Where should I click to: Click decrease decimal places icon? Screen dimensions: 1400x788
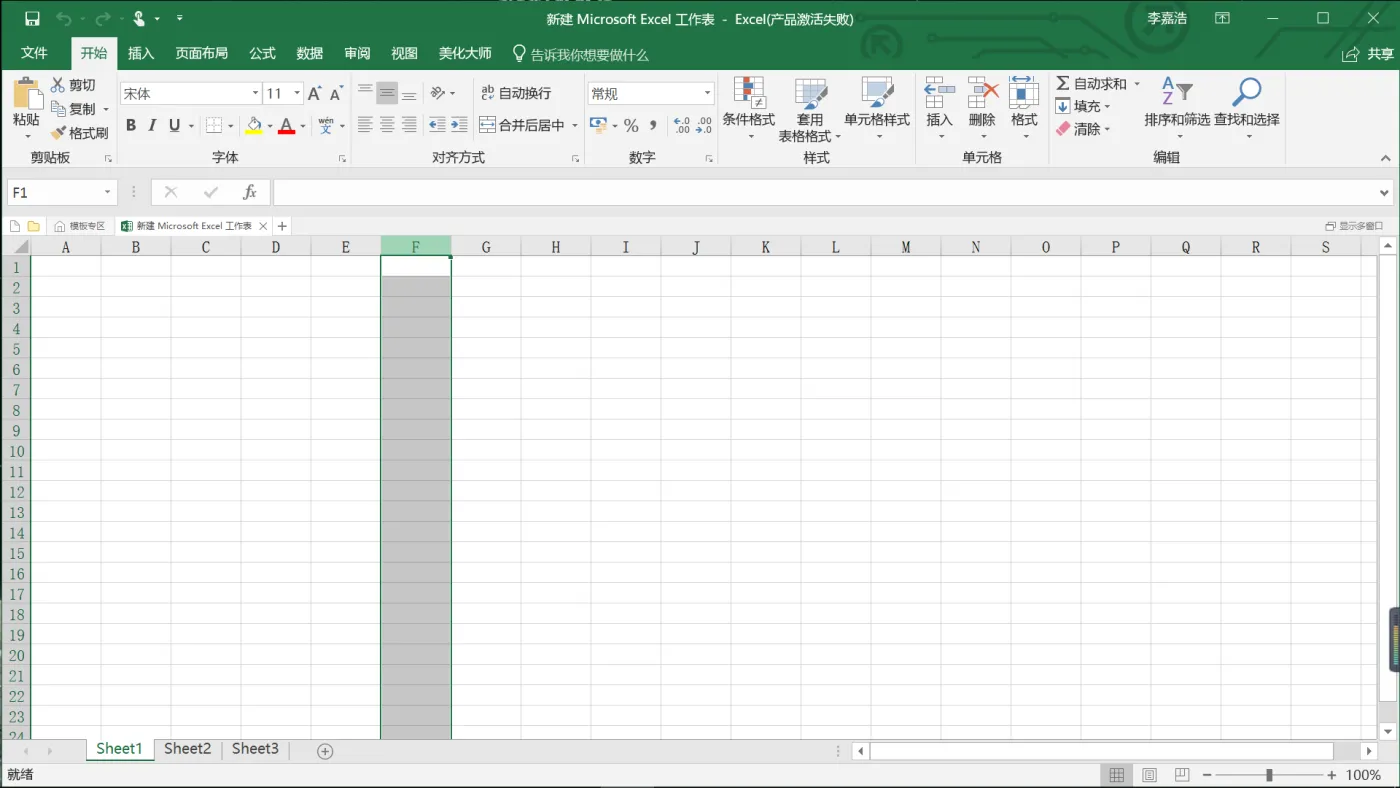[704, 125]
